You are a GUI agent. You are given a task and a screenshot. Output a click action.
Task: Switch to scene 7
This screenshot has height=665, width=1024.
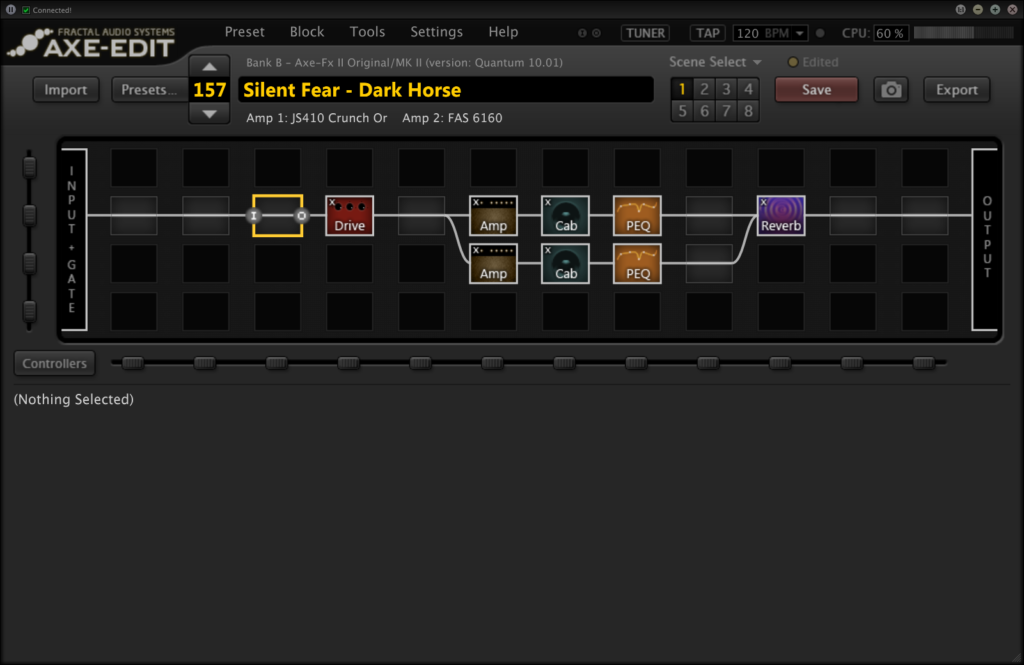pos(726,111)
